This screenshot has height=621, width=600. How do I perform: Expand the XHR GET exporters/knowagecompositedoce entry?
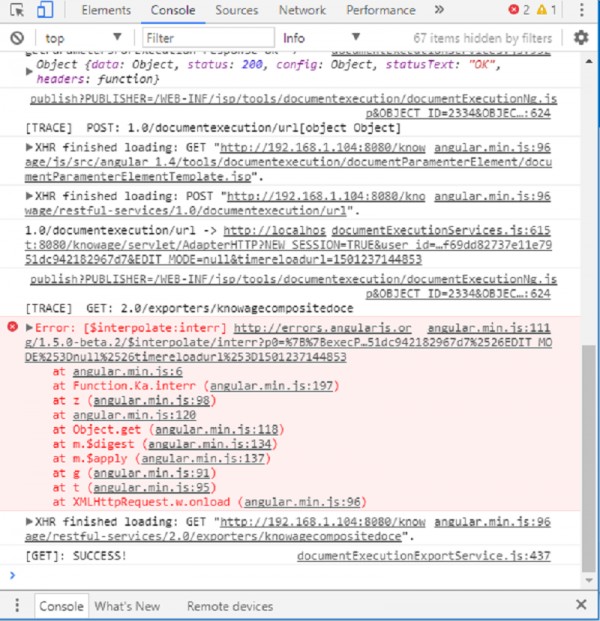click(x=29, y=521)
